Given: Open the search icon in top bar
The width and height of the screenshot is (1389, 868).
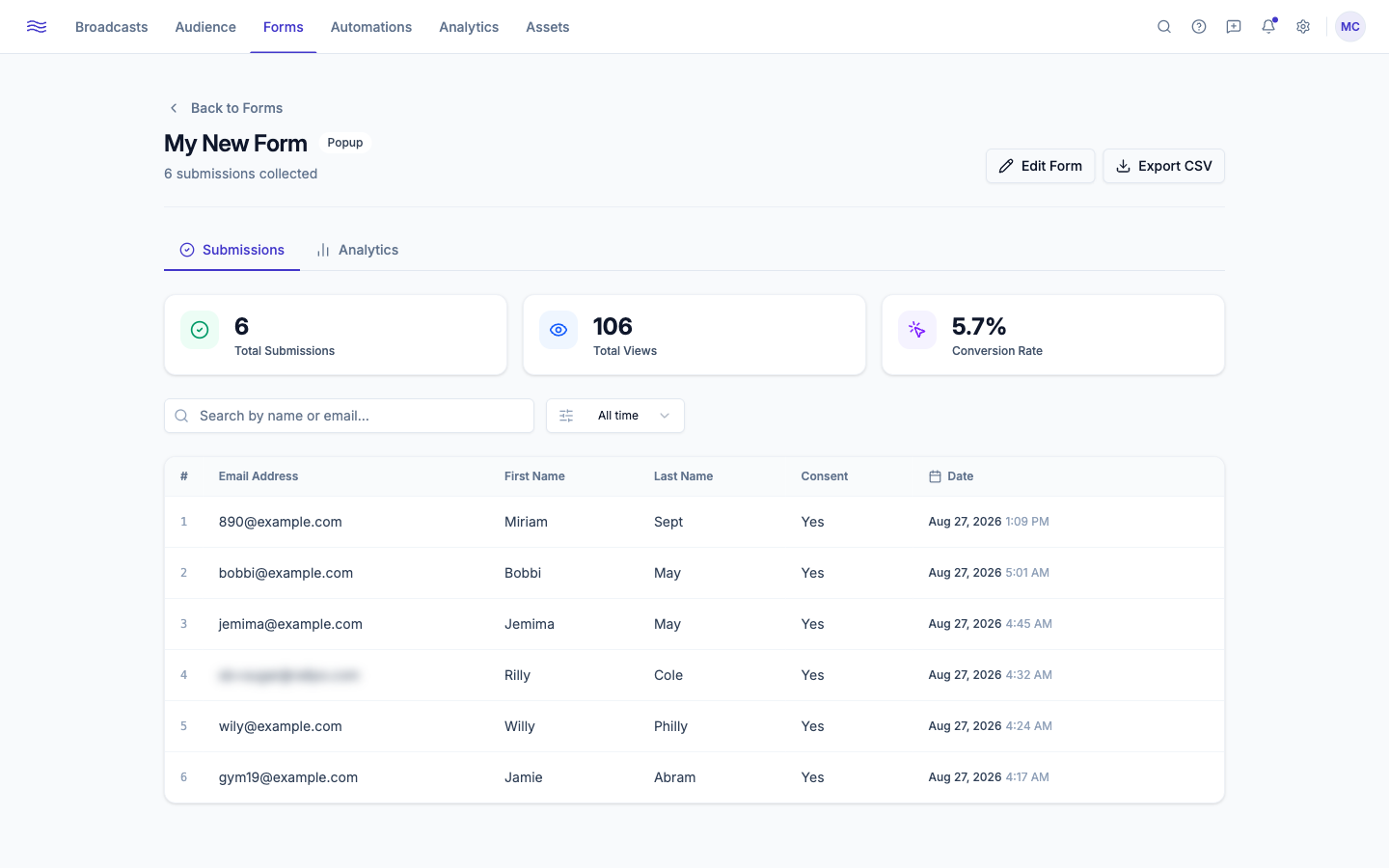Looking at the screenshot, I should click(x=1164, y=27).
